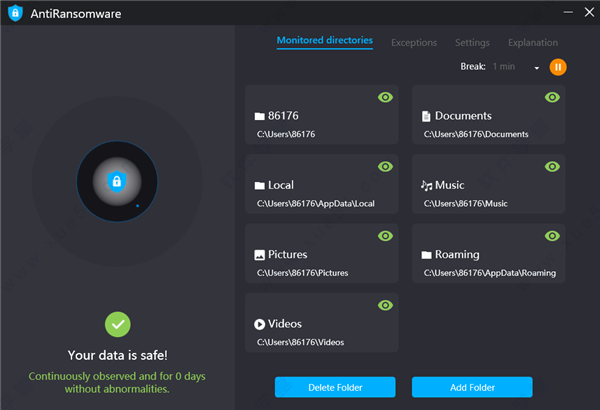
Task: Click path 'C:\Users\86176\AppData\Roaming'
Action: point(489,273)
